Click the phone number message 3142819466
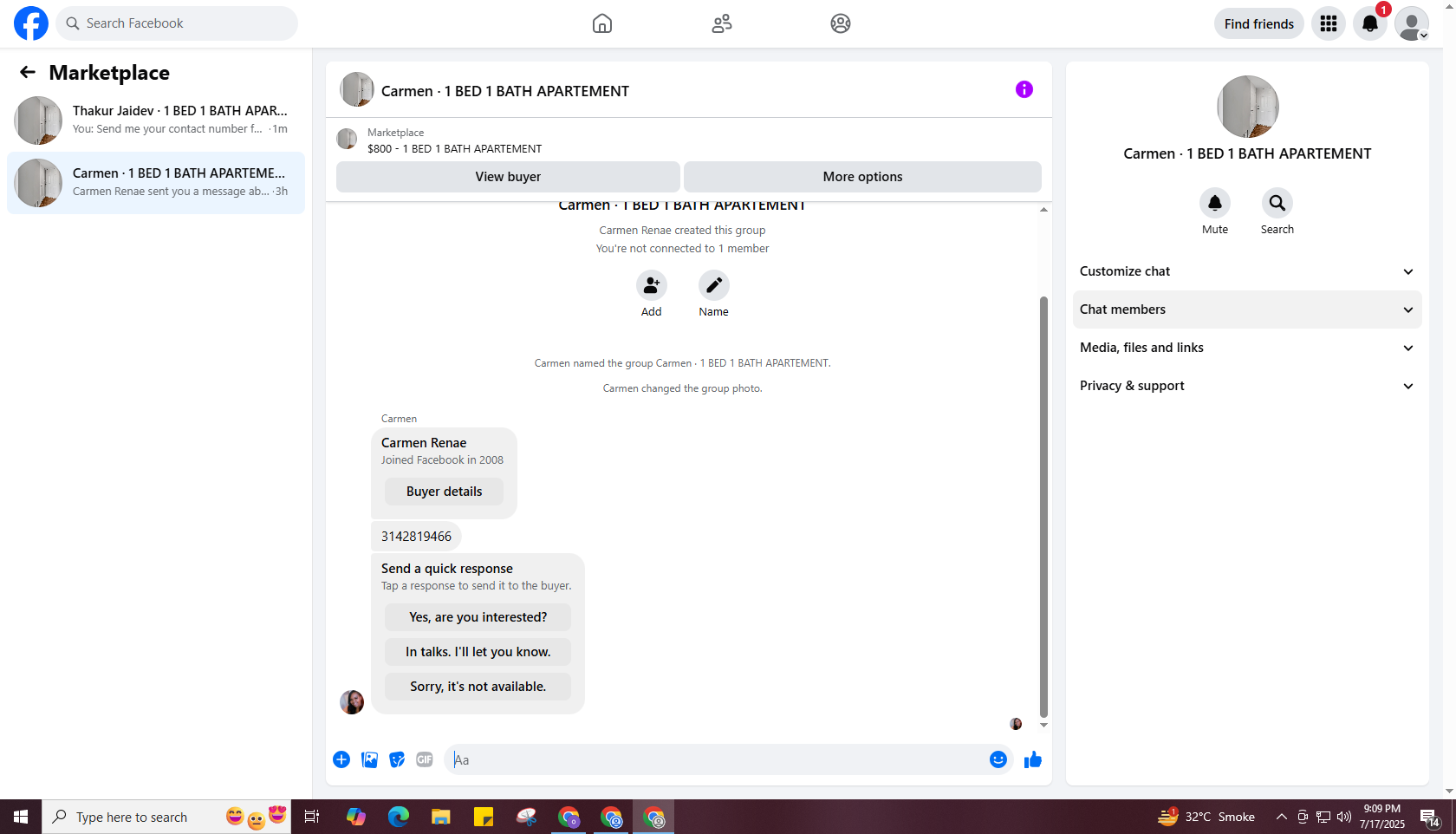1456x834 pixels. [416, 537]
